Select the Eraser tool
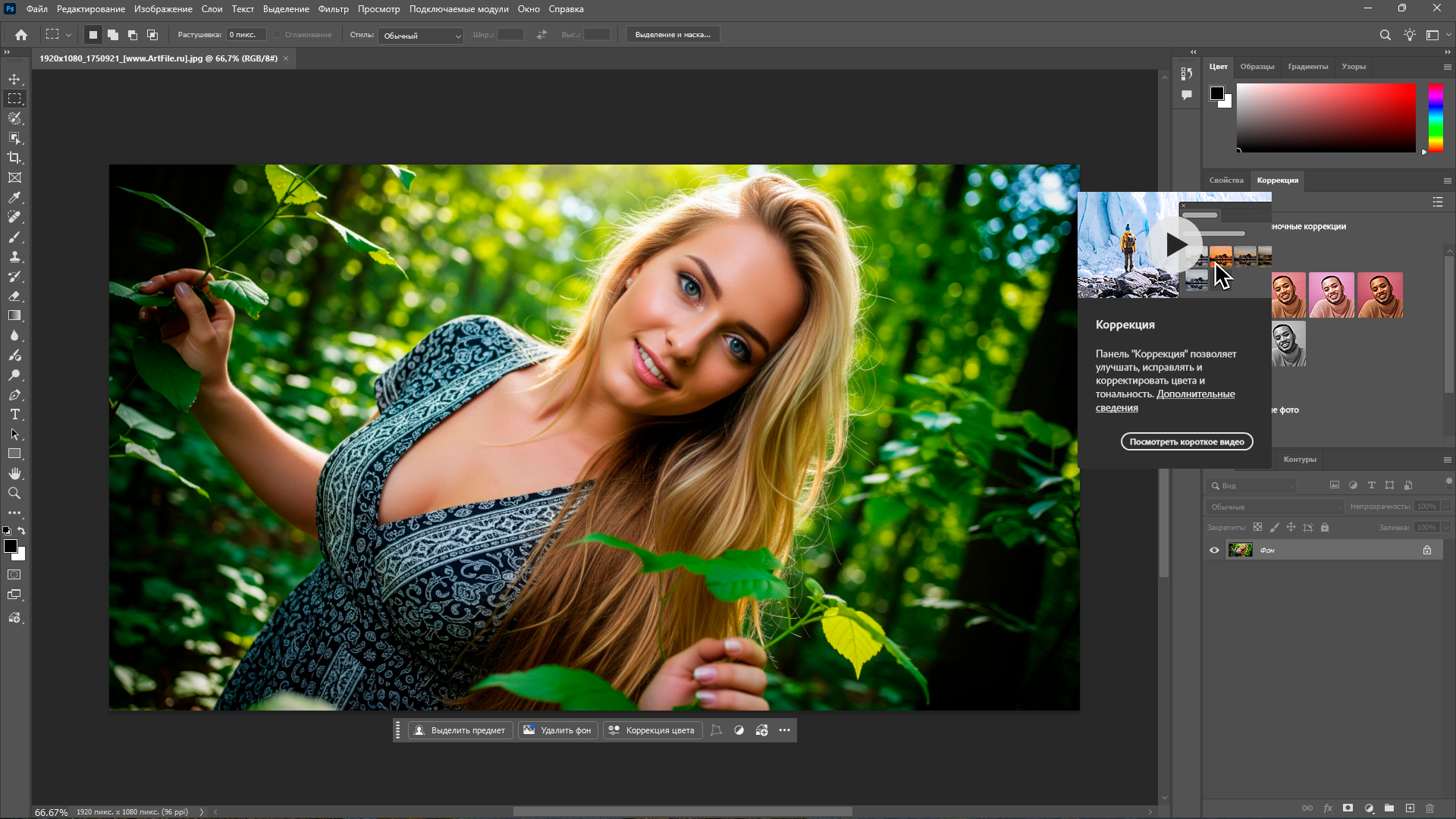The height and width of the screenshot is (819, 1456). coord(14,296)
